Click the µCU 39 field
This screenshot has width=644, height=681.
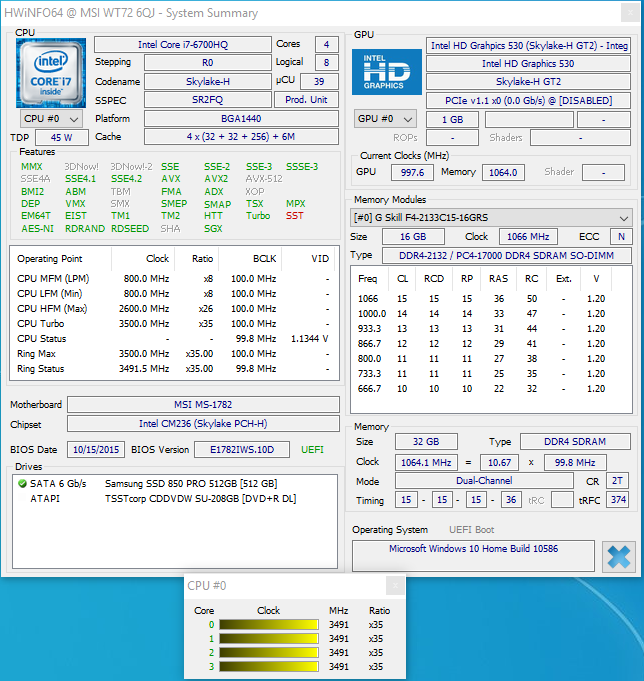point(319,81)
